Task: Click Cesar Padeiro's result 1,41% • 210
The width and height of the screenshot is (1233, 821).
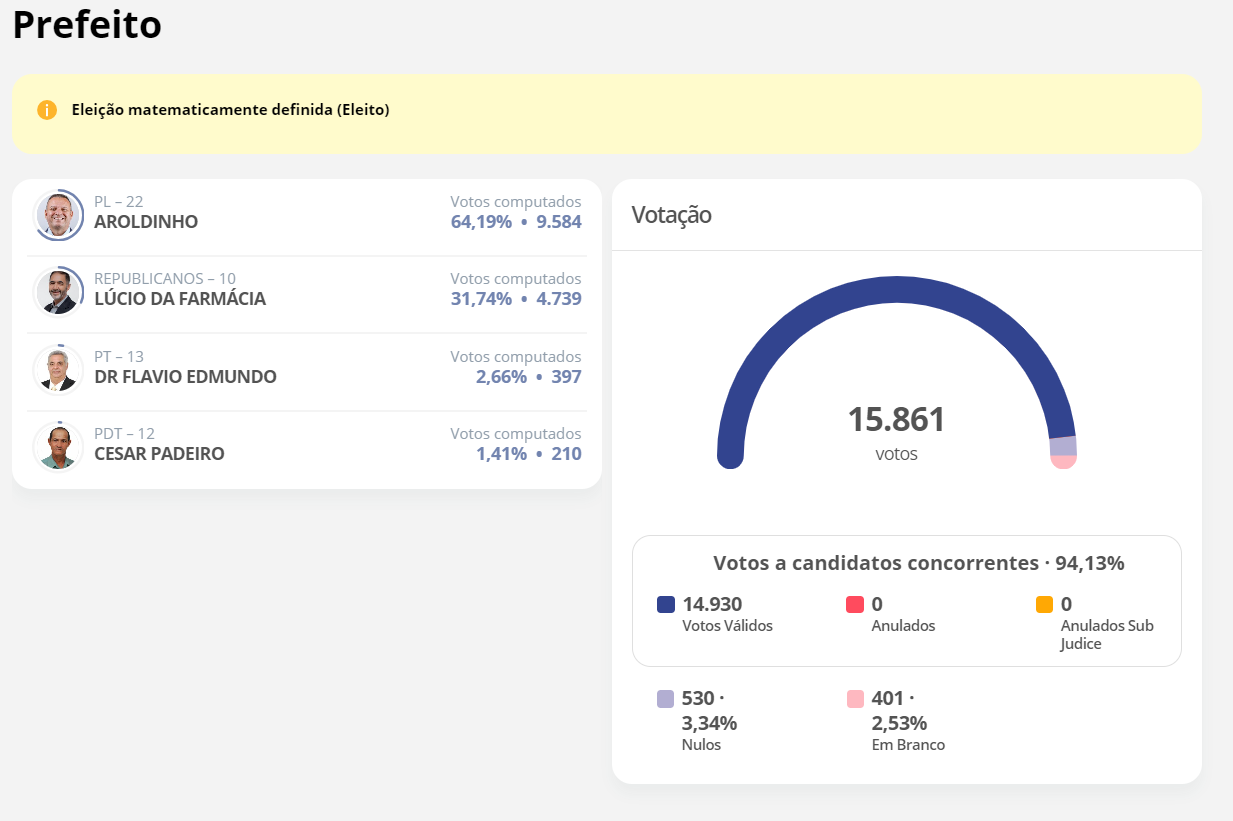Action: tap(528, 454)
